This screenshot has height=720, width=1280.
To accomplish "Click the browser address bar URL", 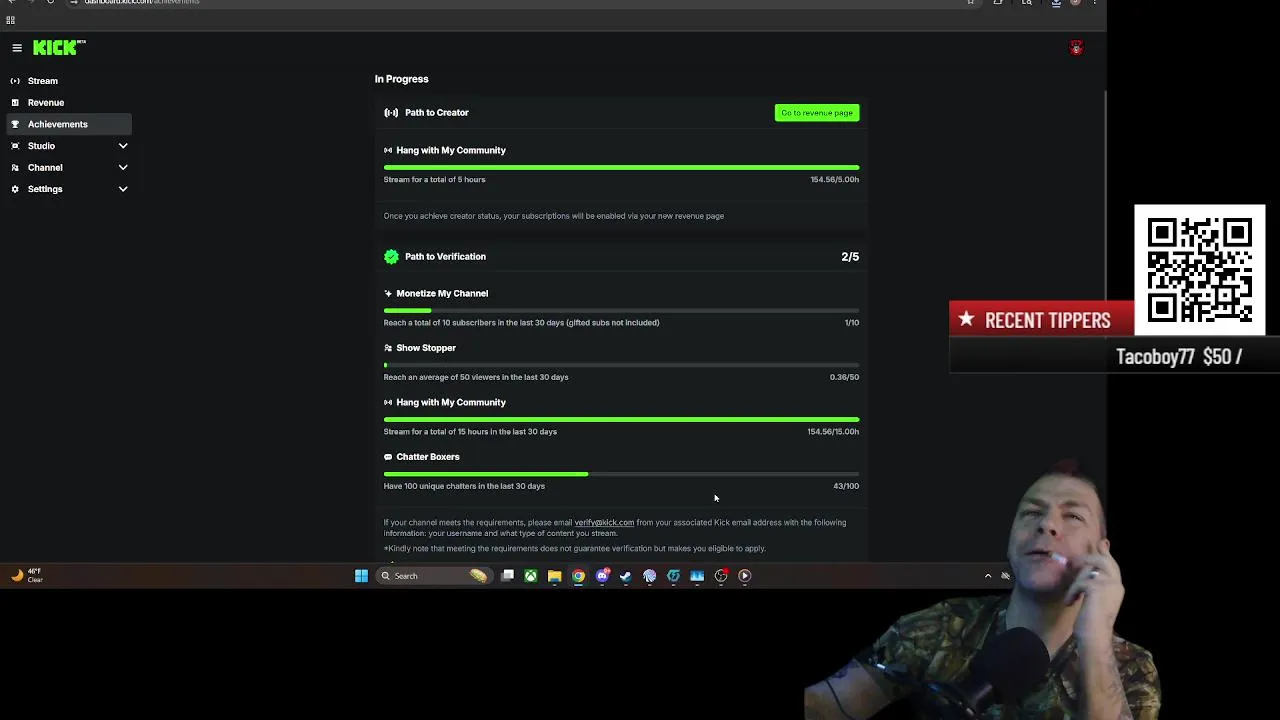I will coord(141,2).
